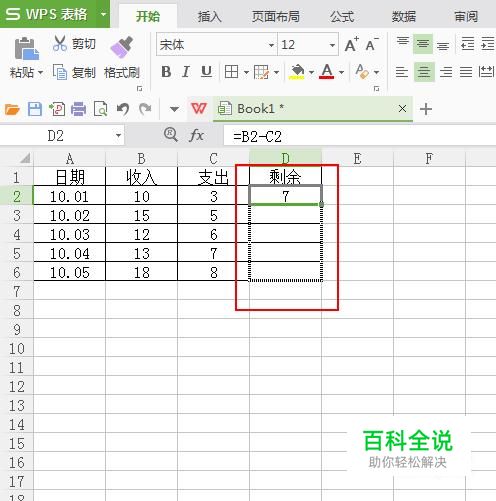Click the clear formatting eraser icon
The image size is (496, 501).
tap(362, 71)
